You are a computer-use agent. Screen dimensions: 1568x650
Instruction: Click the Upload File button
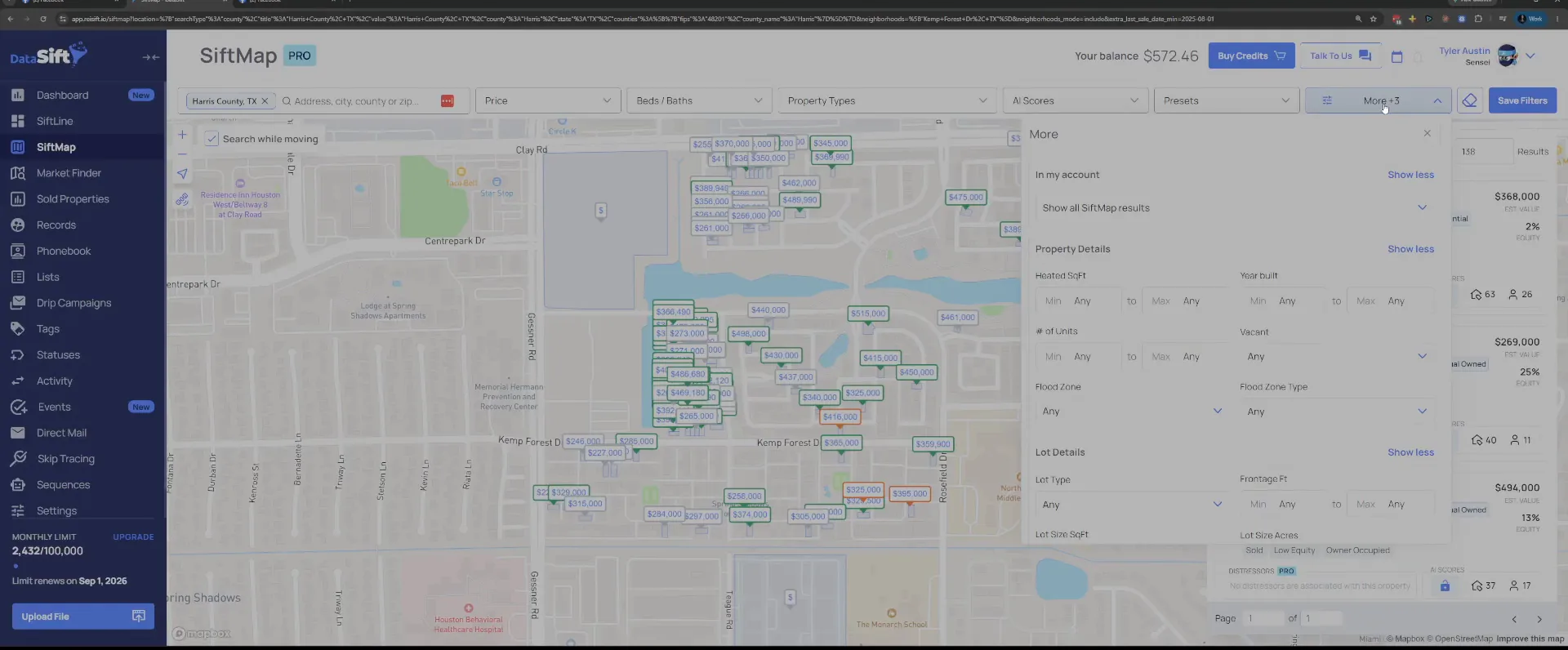[82, 617]
